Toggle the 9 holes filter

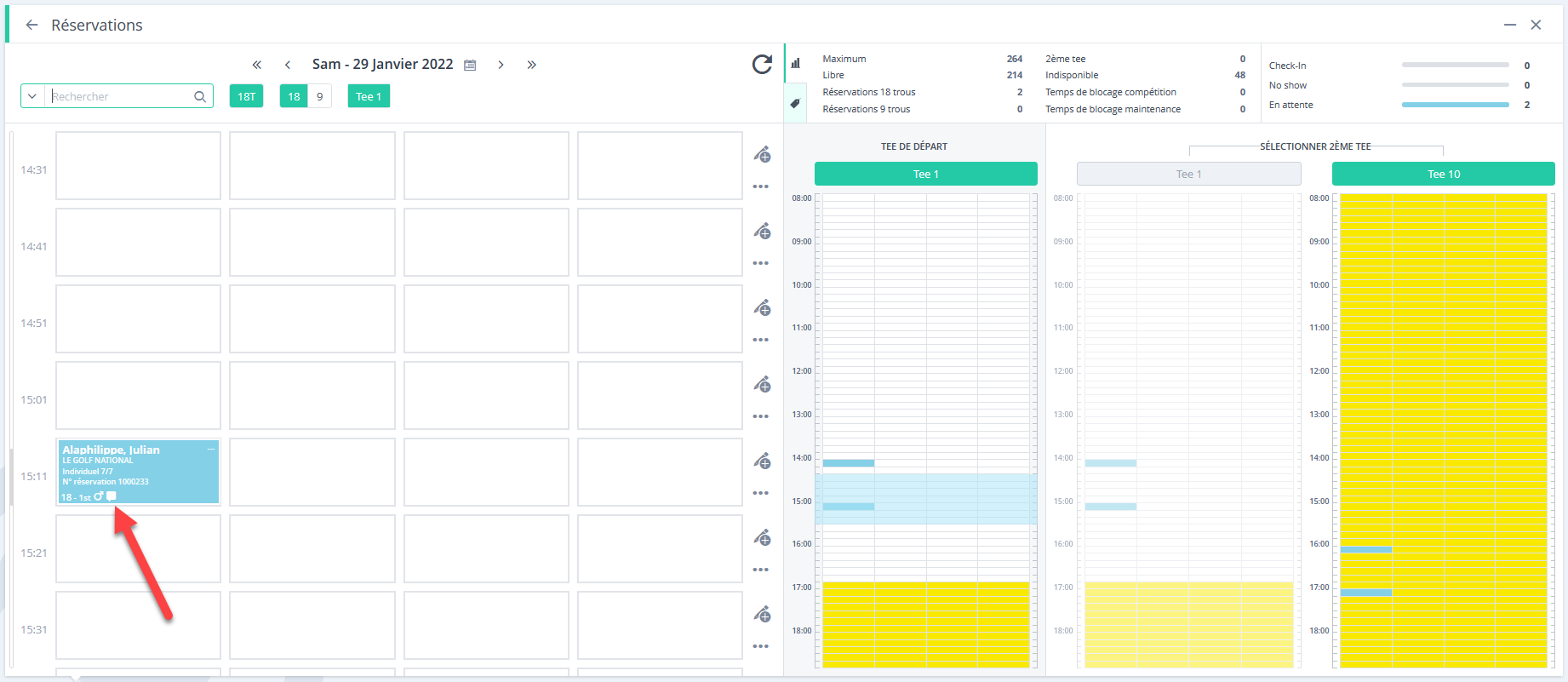(320, 96)
